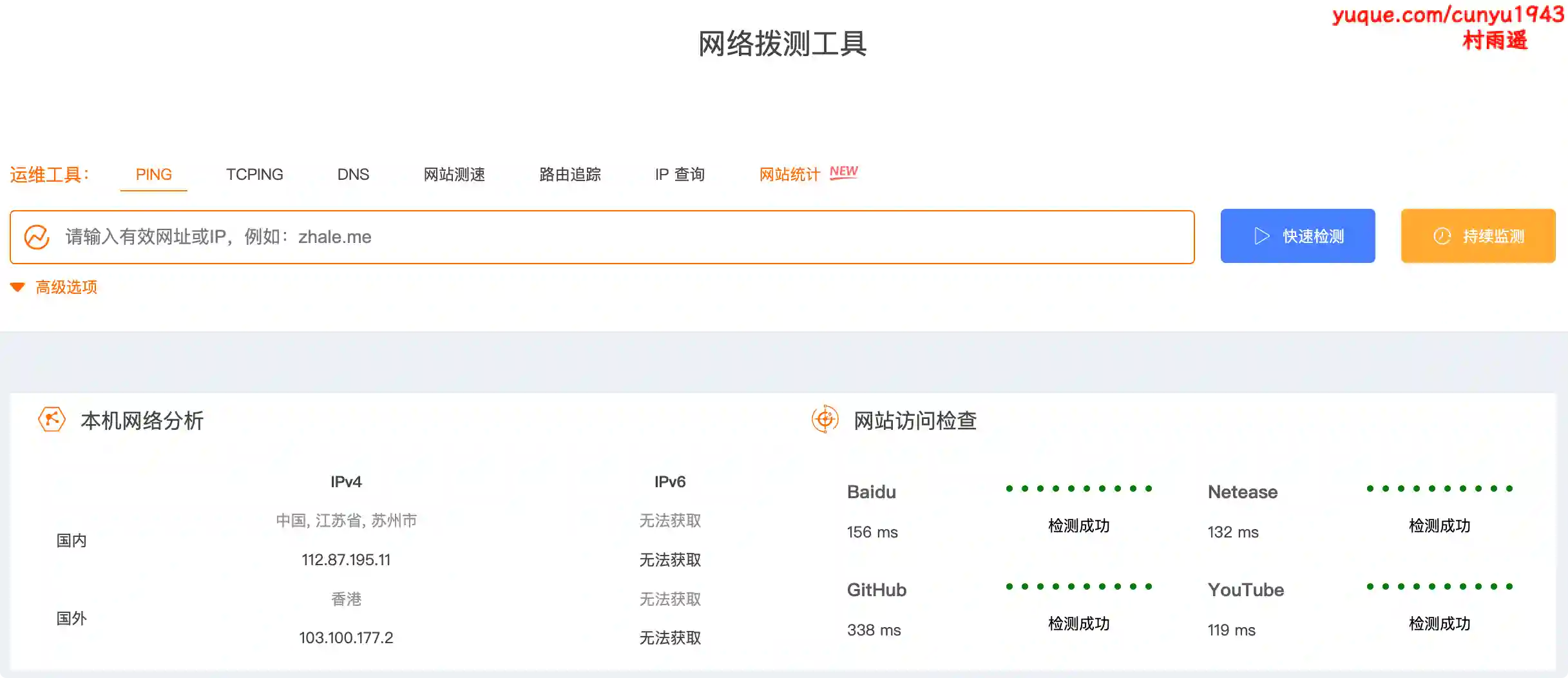Viewport: 1568px width, 678px height.
Task: Click the clock icon in 持续监测 button
Action: [x=1442, y=236]
